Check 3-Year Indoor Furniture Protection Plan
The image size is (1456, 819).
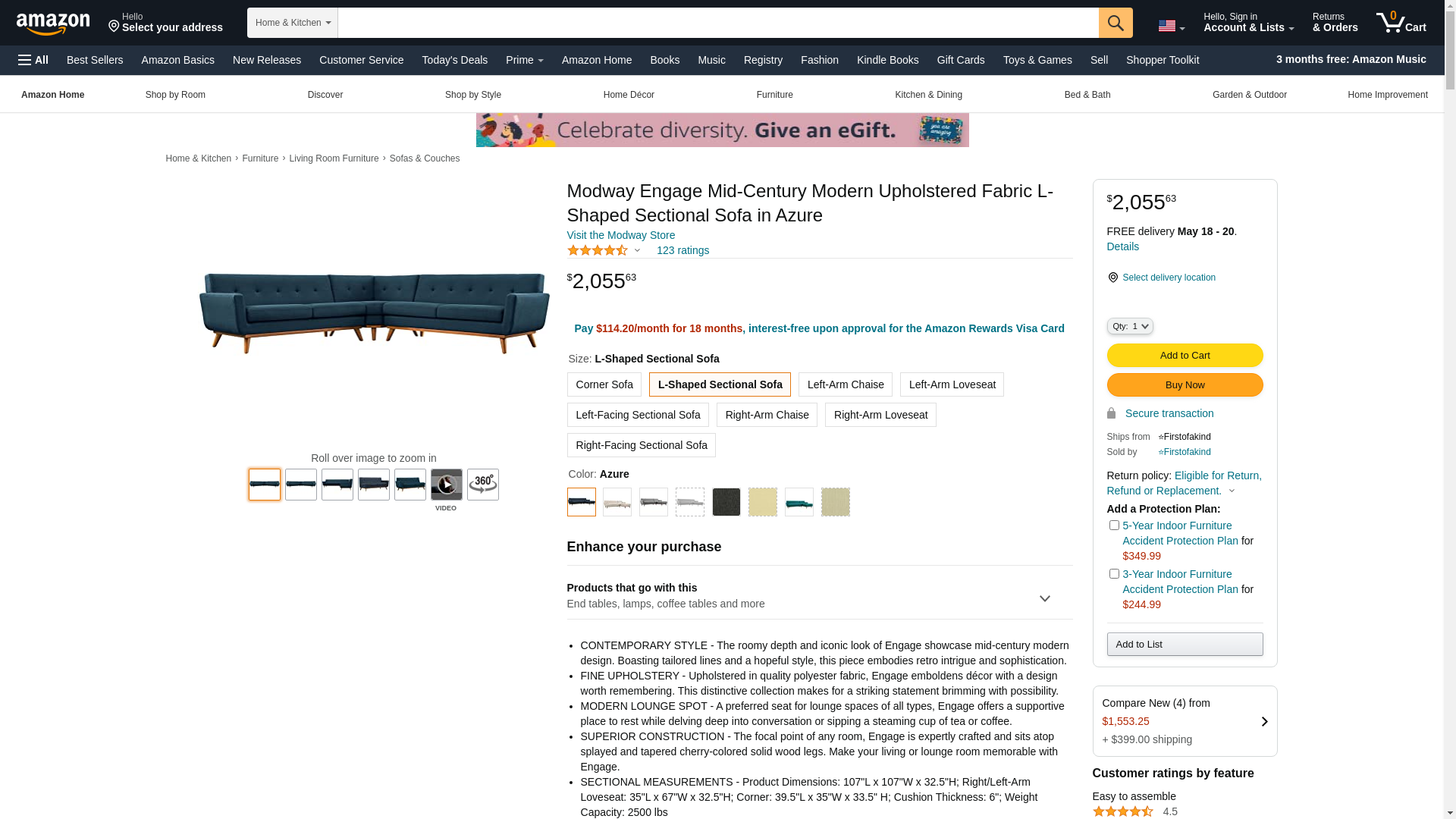point(1114,573)
